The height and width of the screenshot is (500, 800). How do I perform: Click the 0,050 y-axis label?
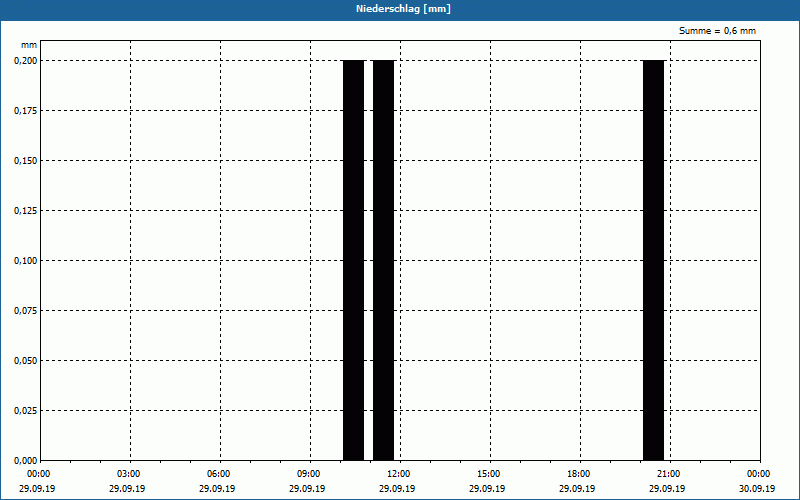pos(25,361)
